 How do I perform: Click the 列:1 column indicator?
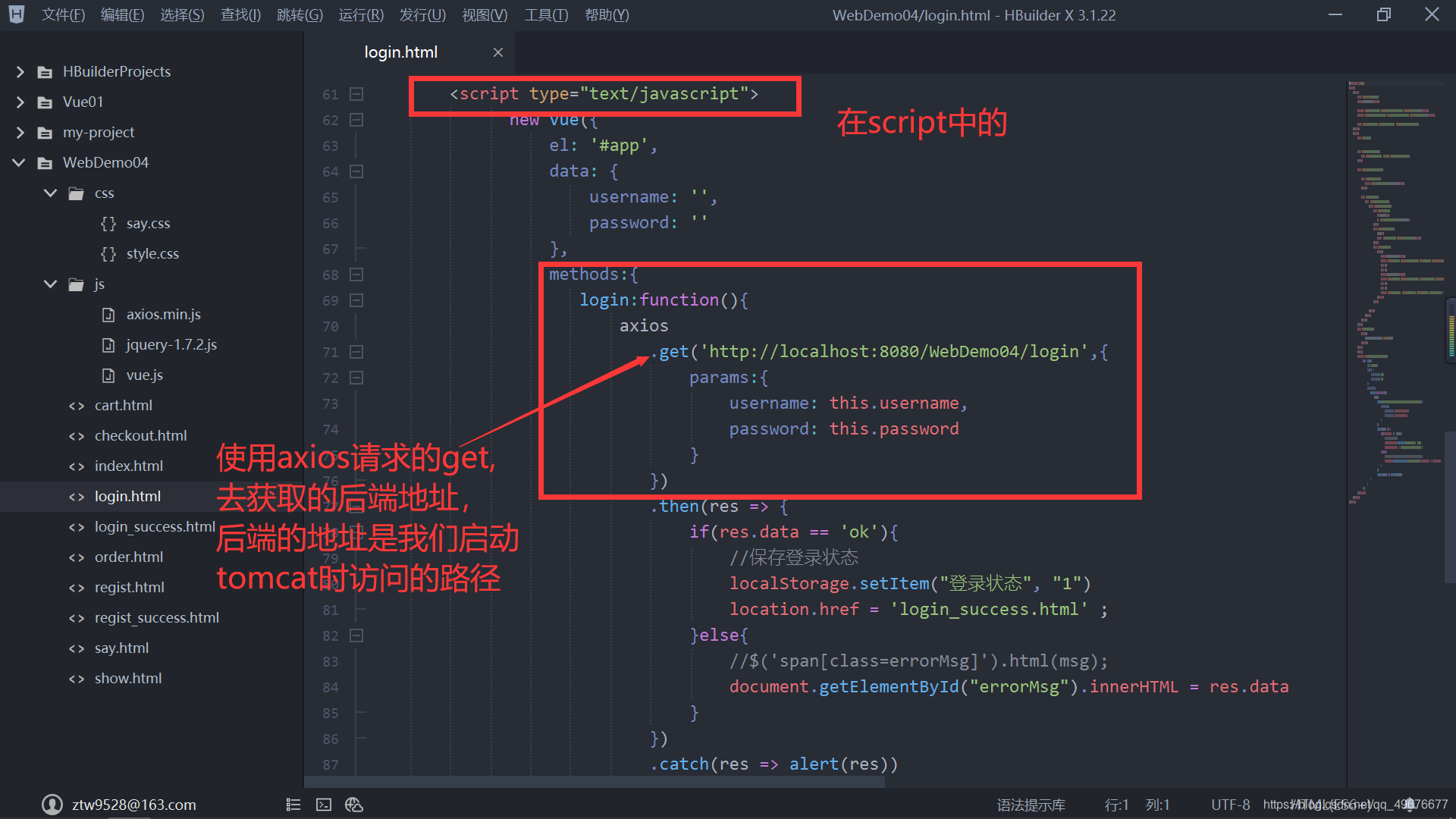click(x=1158, y=805)
